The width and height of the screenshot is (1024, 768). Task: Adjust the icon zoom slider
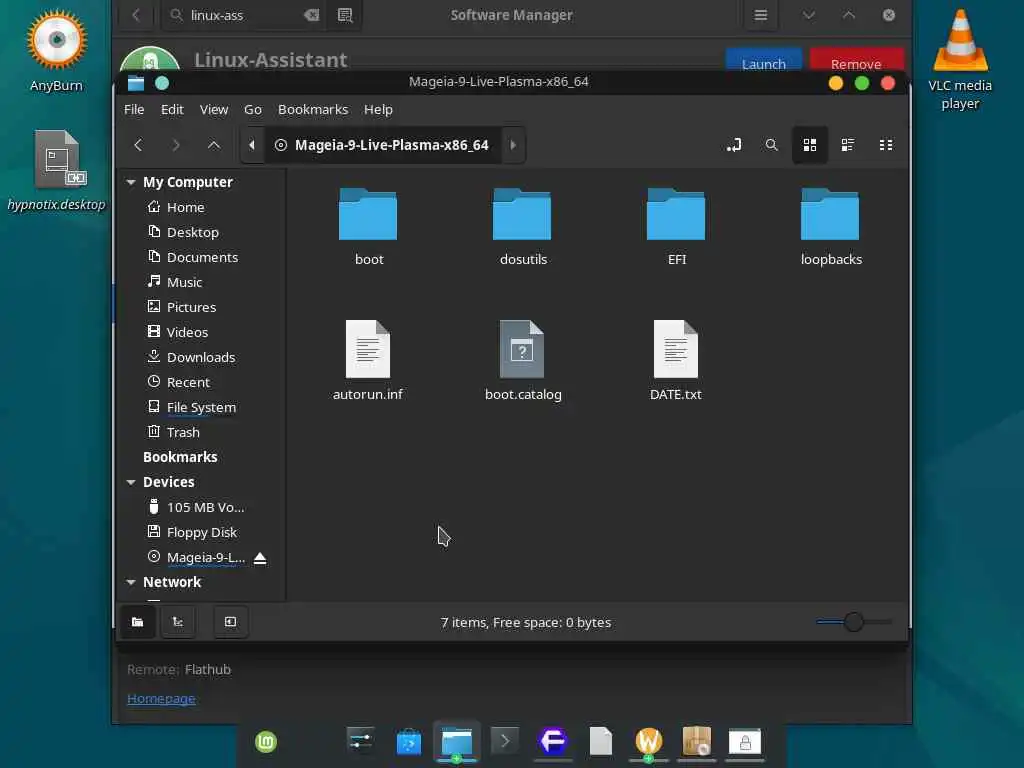[x=853, y=622]
